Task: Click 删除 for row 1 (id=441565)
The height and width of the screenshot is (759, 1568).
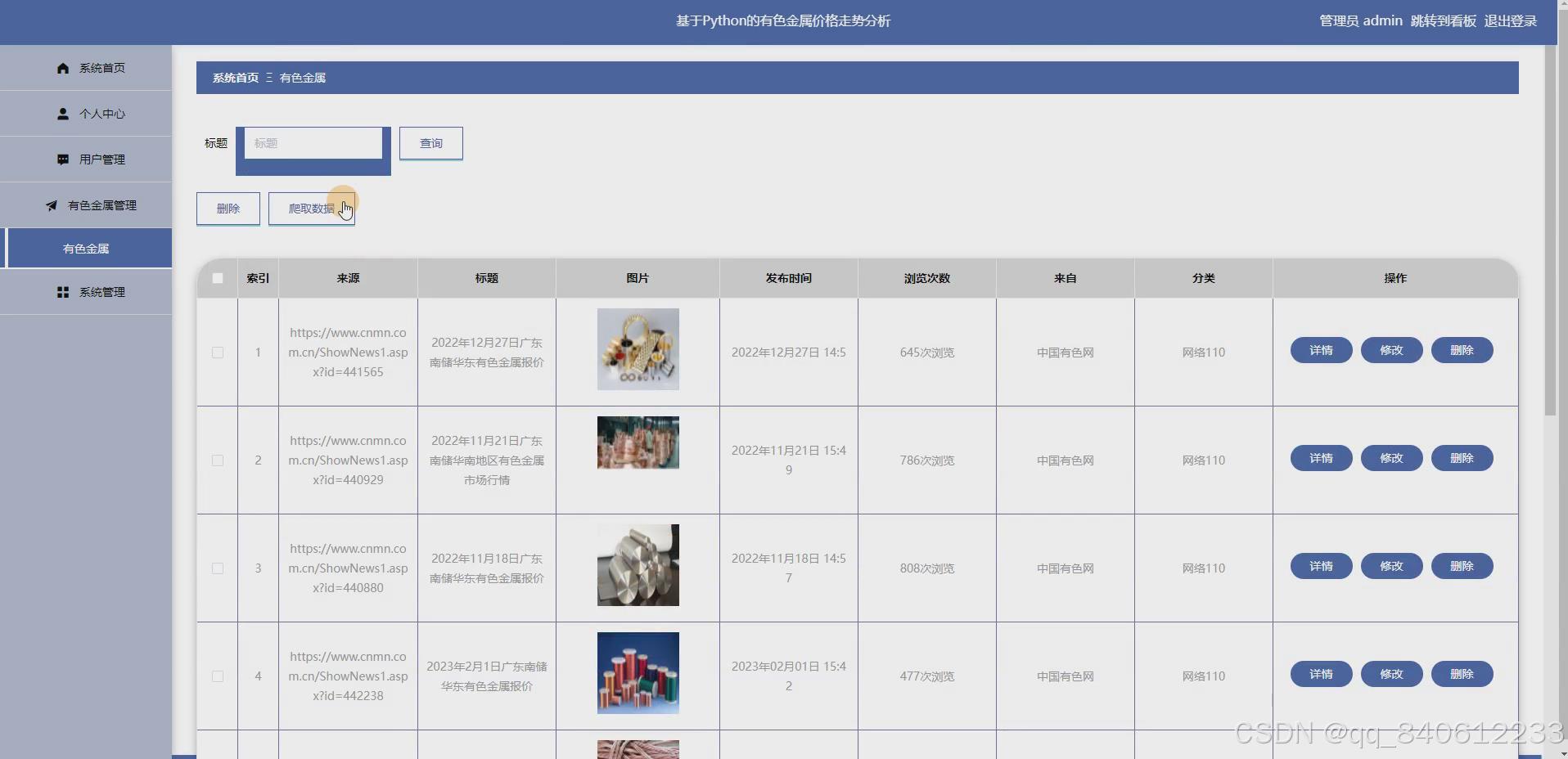Action: pos(1462,350)
